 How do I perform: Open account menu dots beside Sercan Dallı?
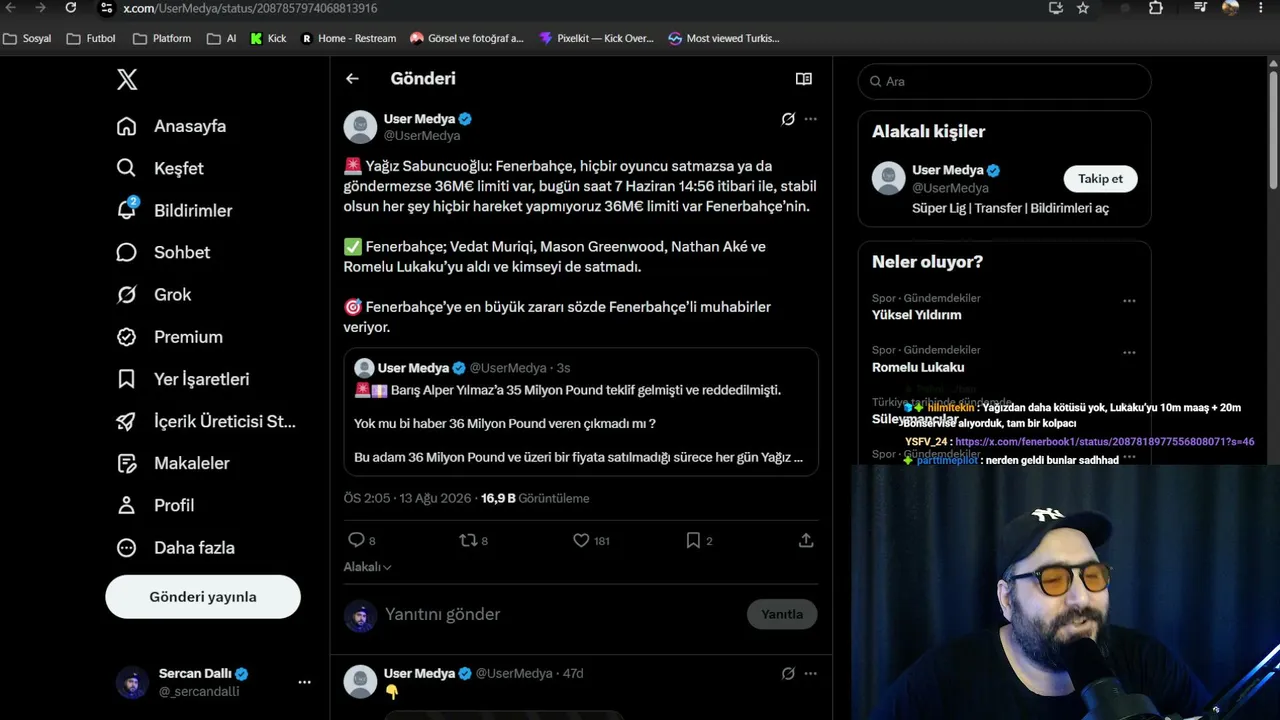coord(304,682)
